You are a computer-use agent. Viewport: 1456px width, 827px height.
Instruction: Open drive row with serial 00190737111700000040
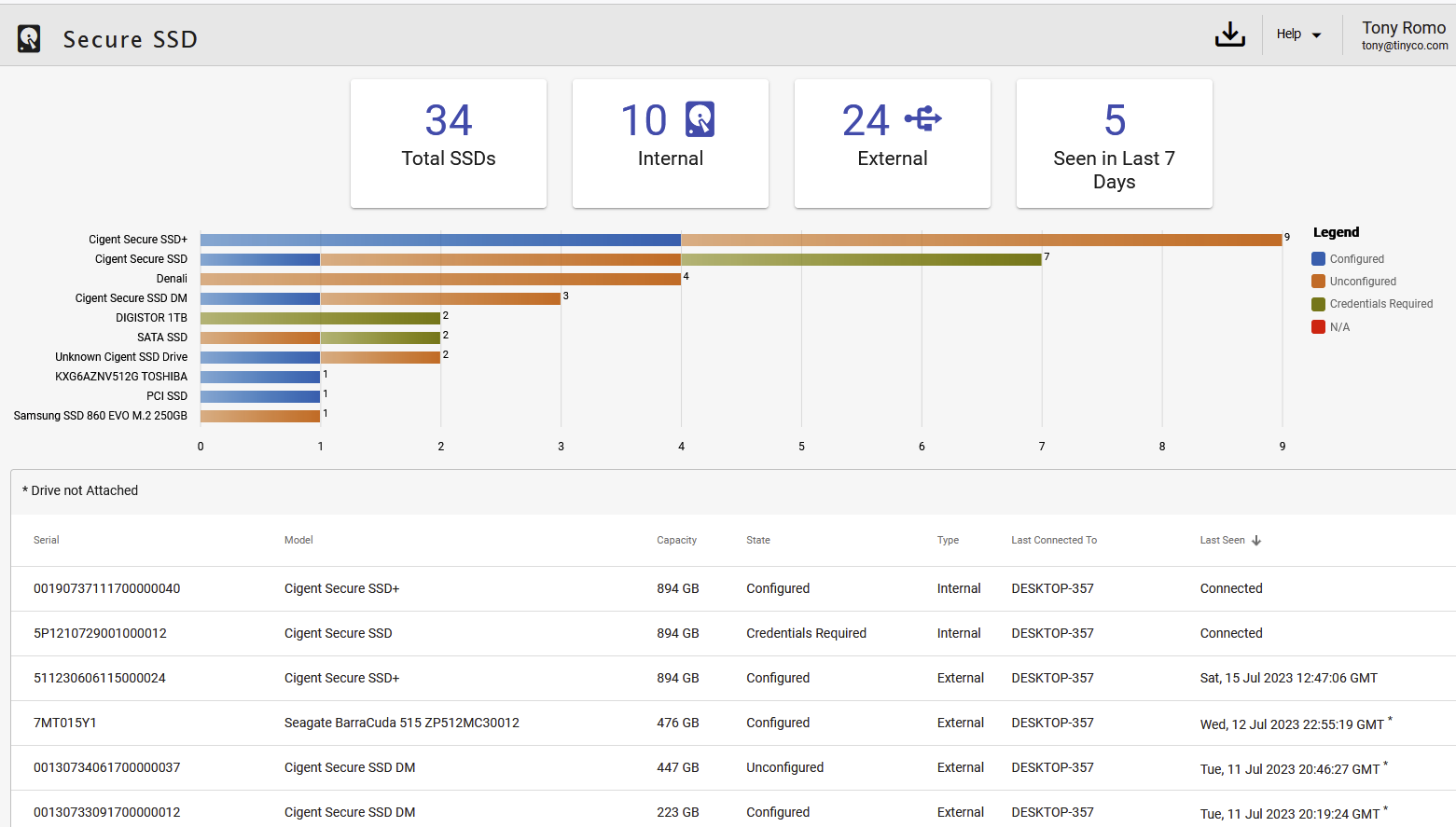point(106,589)
